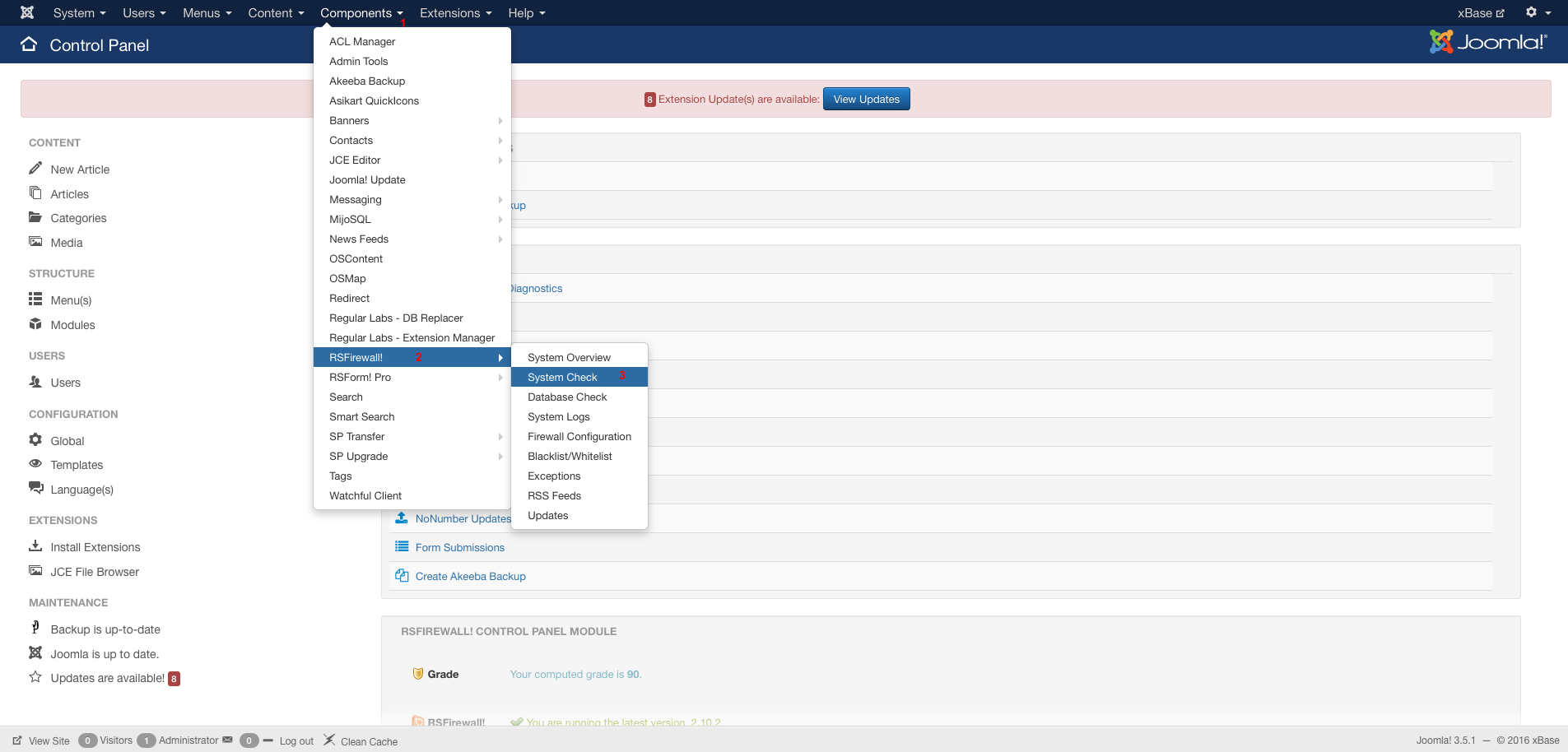
Task: Select System Check in RSFirewall submenu
Action: [x=579, y=377]
